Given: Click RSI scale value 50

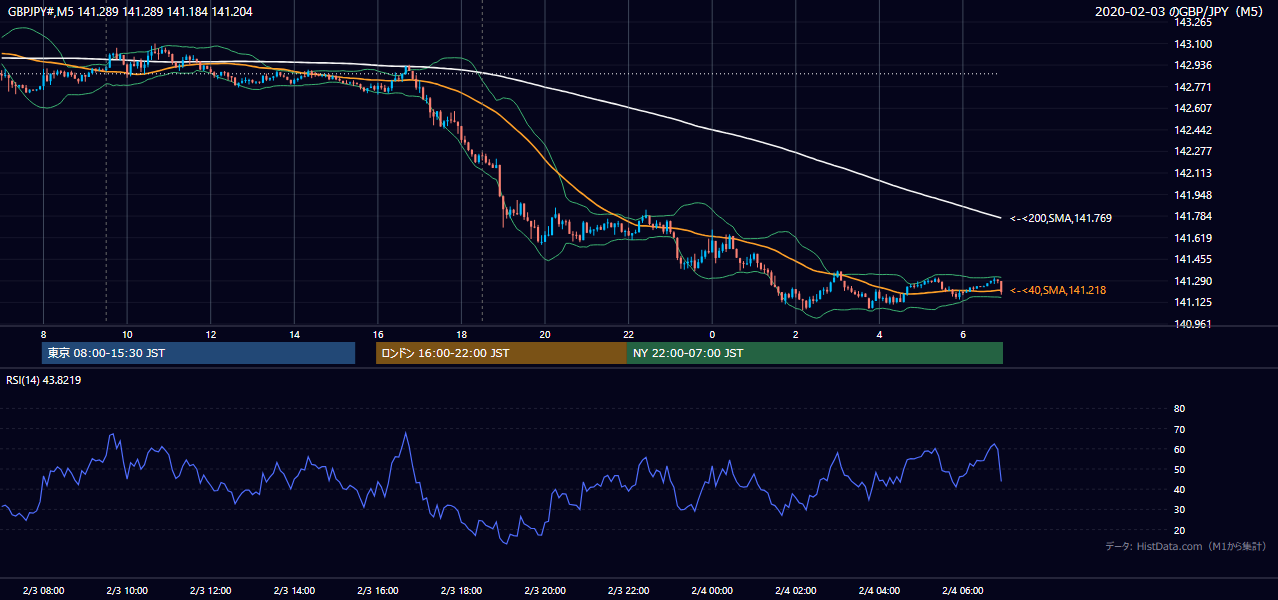Looking at the screenshot, I should [x=1179, y=469].
